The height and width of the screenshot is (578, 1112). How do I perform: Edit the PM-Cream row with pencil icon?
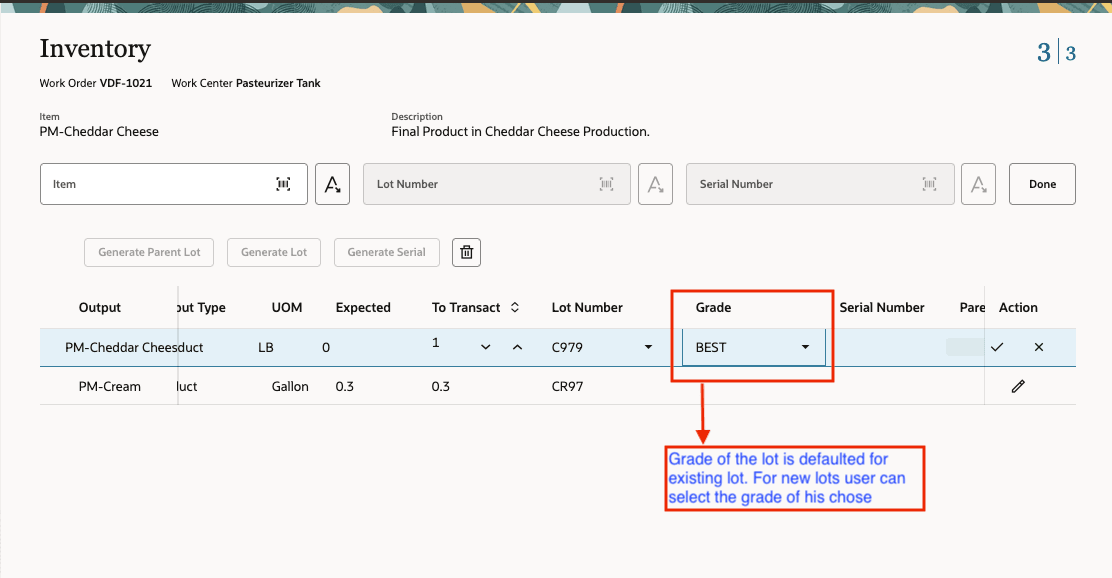pyautogui.click(x=1018, y=386)
